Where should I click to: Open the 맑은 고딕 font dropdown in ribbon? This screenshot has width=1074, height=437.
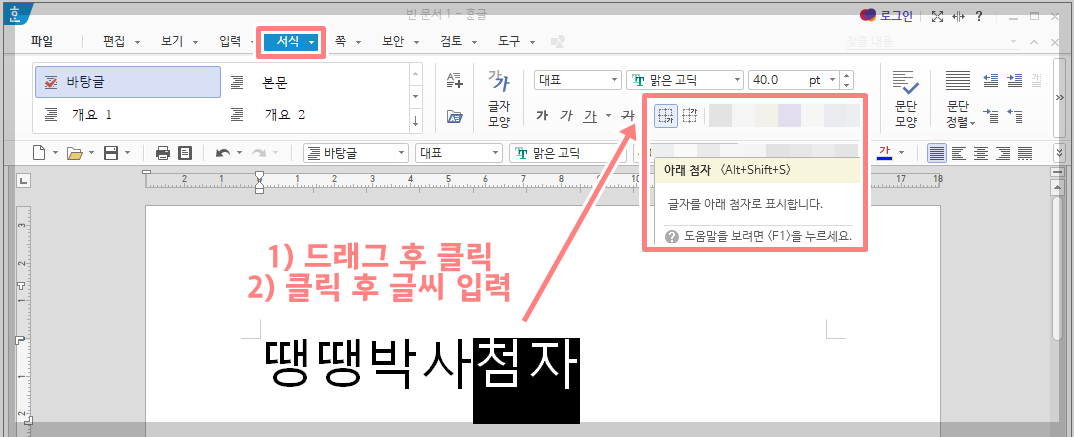(736, 80)
